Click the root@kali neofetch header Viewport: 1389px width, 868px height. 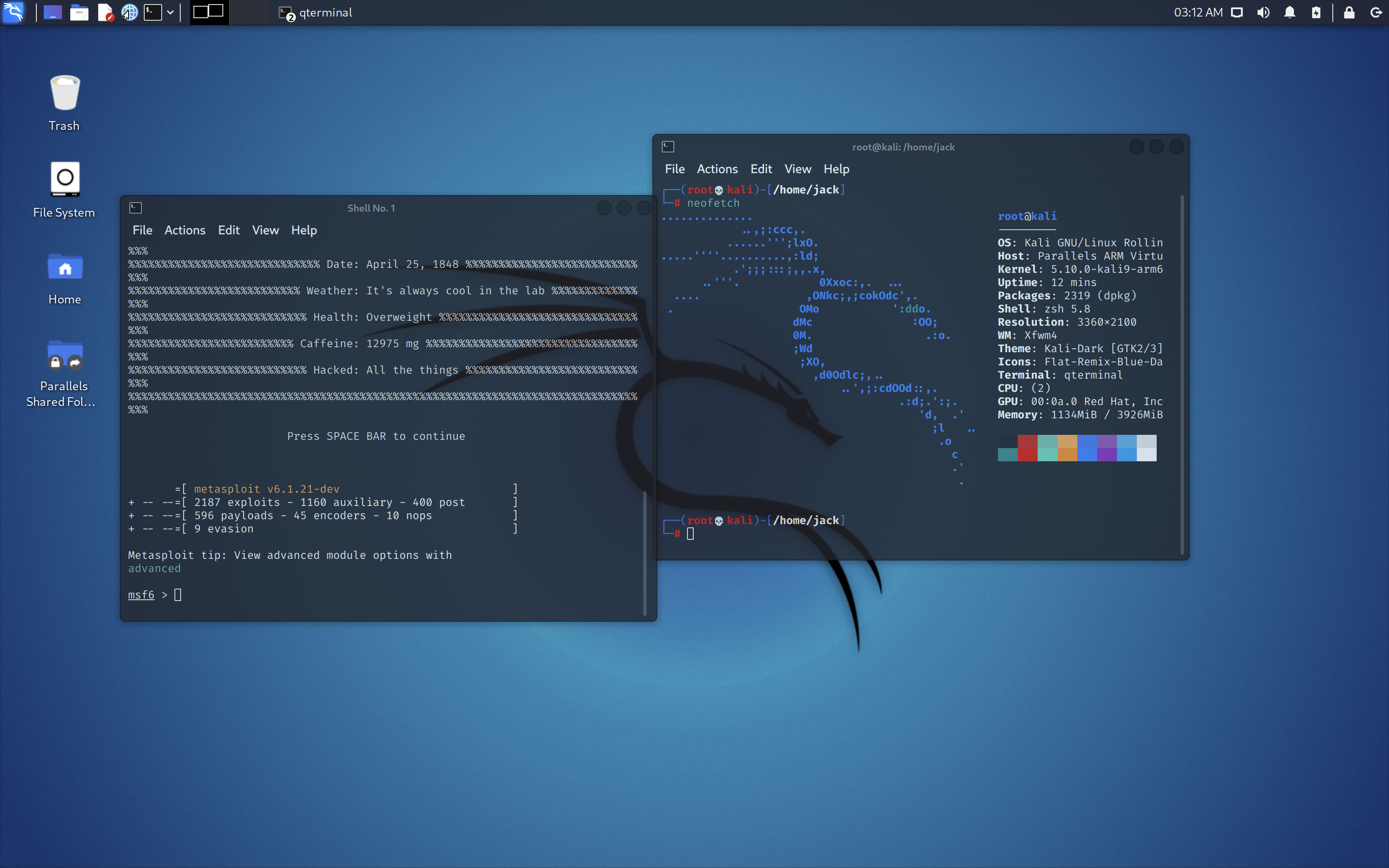pyautogui.click(x=1027, y=216)
